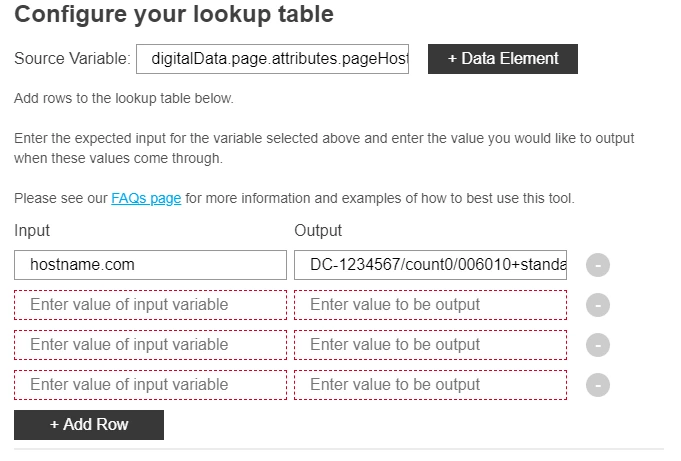Screen dimensions: 681x461
Task: Select the DC-1234567 output field
Action: [430, 265]
